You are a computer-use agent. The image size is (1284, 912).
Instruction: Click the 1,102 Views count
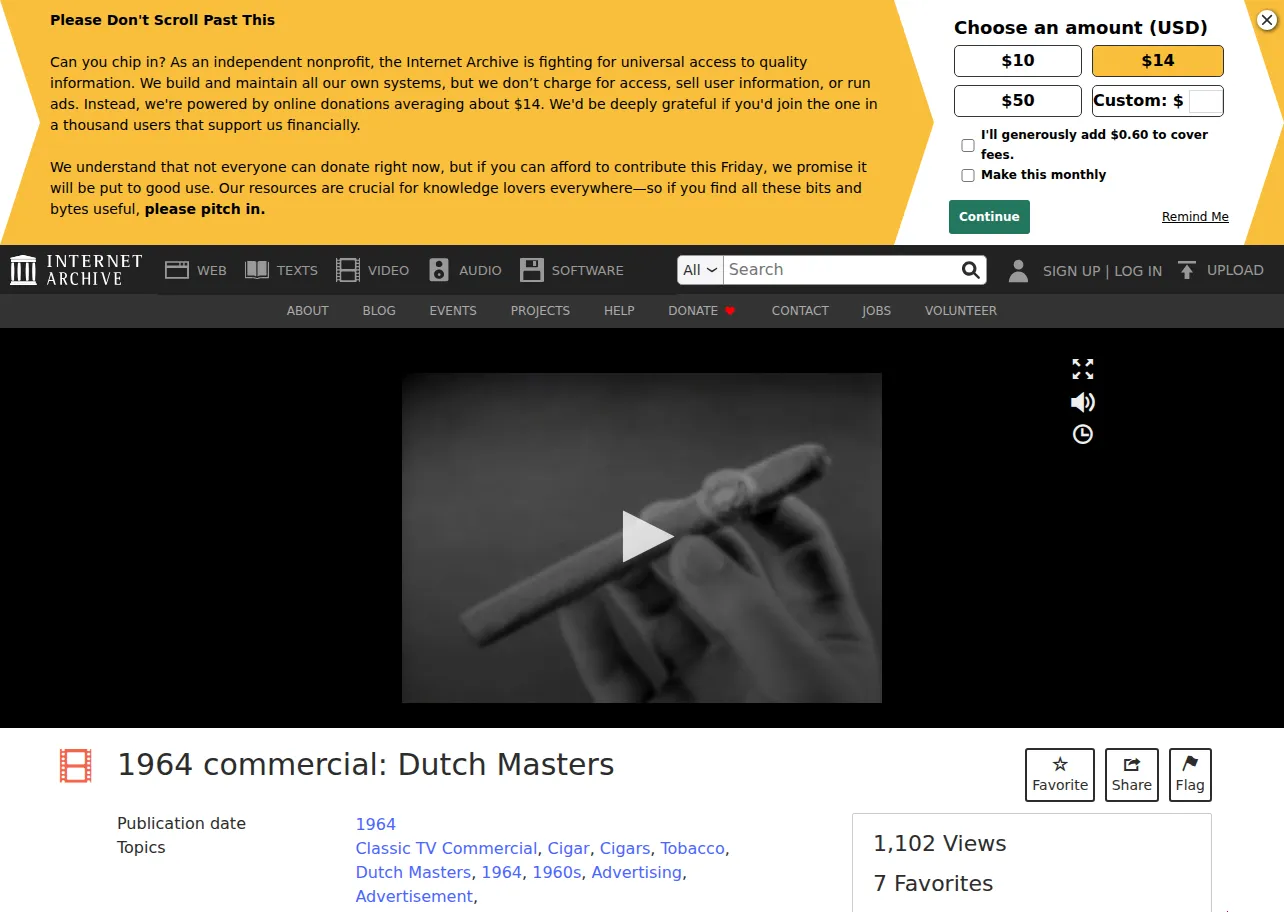click(x=940, y=844)
